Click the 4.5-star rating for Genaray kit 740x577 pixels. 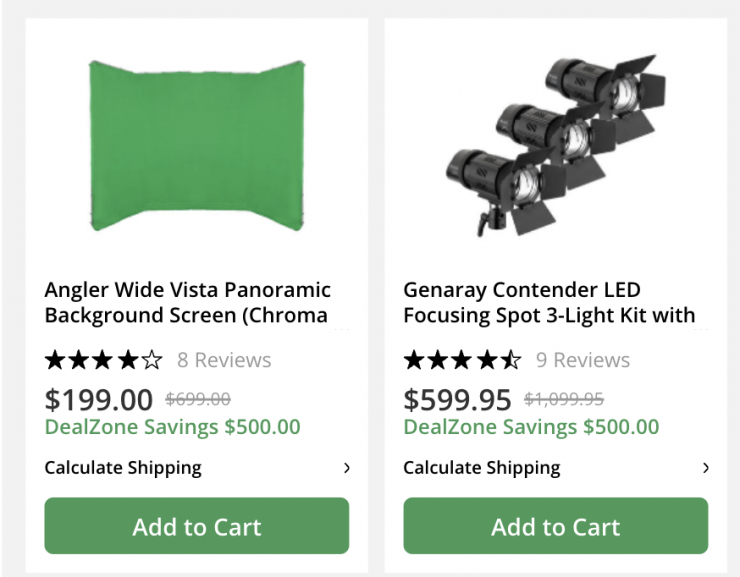click(x=462, y=360)
